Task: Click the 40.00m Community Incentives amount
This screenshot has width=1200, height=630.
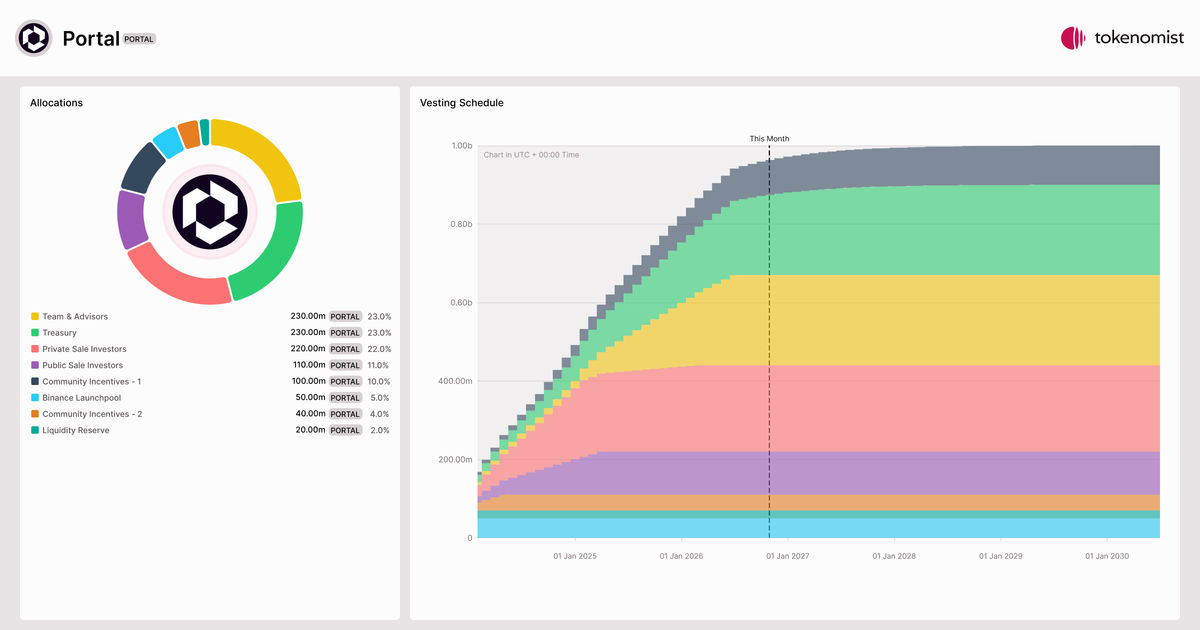Action: [x=310, y=414]
